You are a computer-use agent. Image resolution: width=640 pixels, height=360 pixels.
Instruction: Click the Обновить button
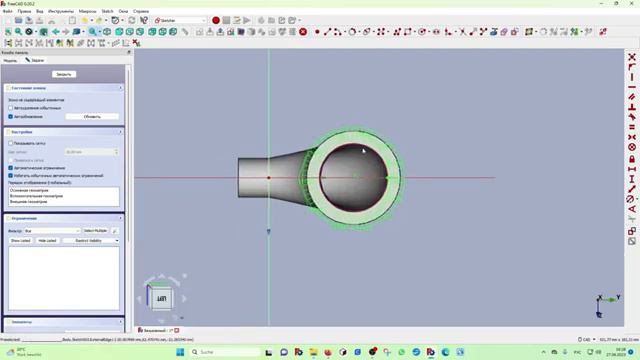[x=92, y=117]
